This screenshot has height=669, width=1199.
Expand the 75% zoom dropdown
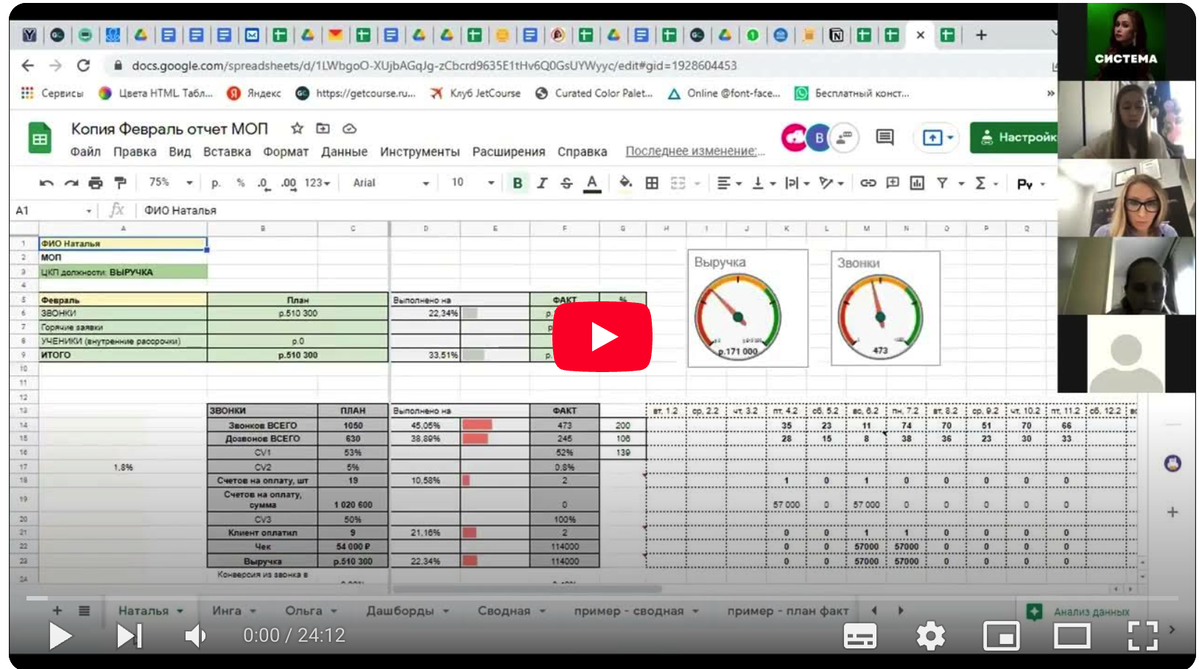tap(171, 183)
